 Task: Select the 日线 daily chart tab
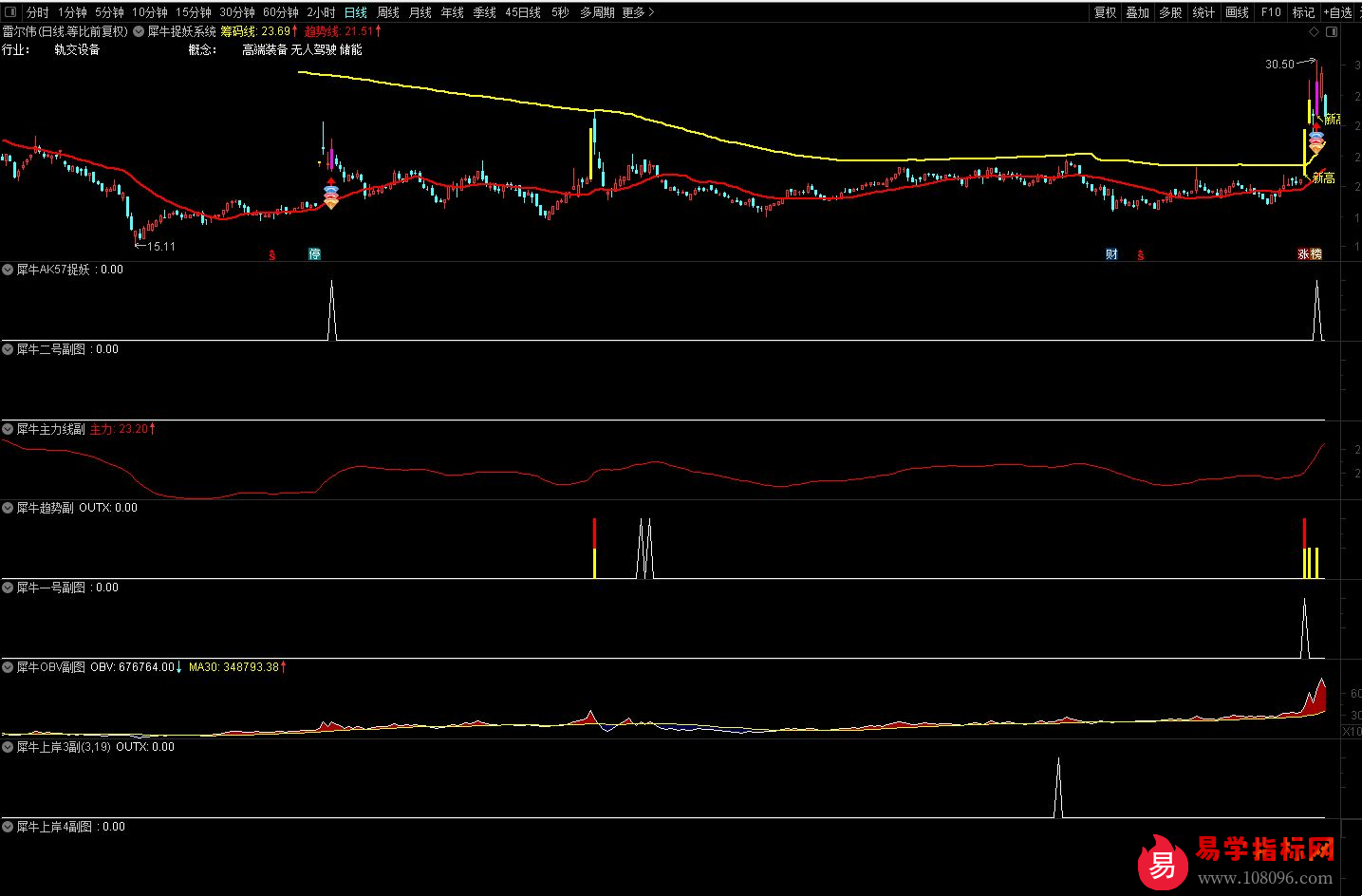(x=355, y=12)
